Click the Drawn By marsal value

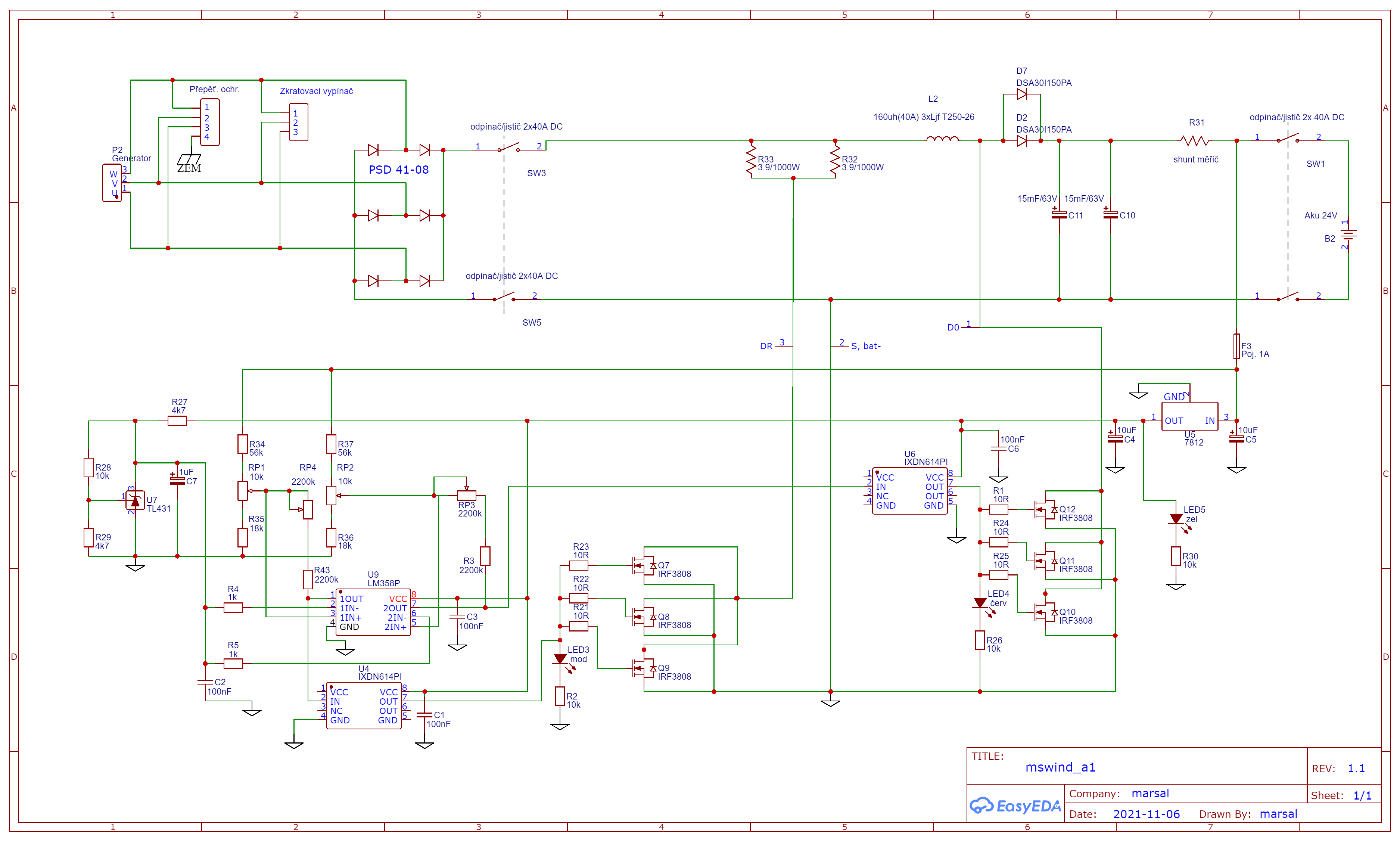coord(1278,814)
